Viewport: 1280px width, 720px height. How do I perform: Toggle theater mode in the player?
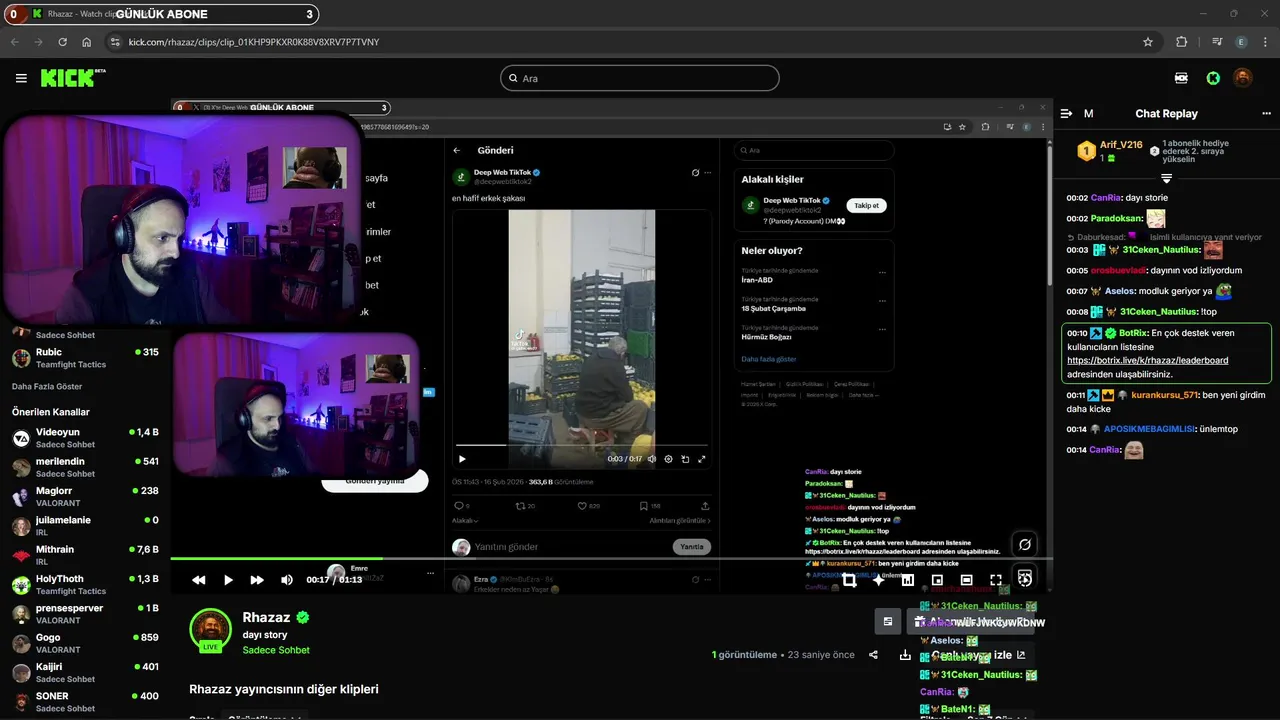coord(966,580)
